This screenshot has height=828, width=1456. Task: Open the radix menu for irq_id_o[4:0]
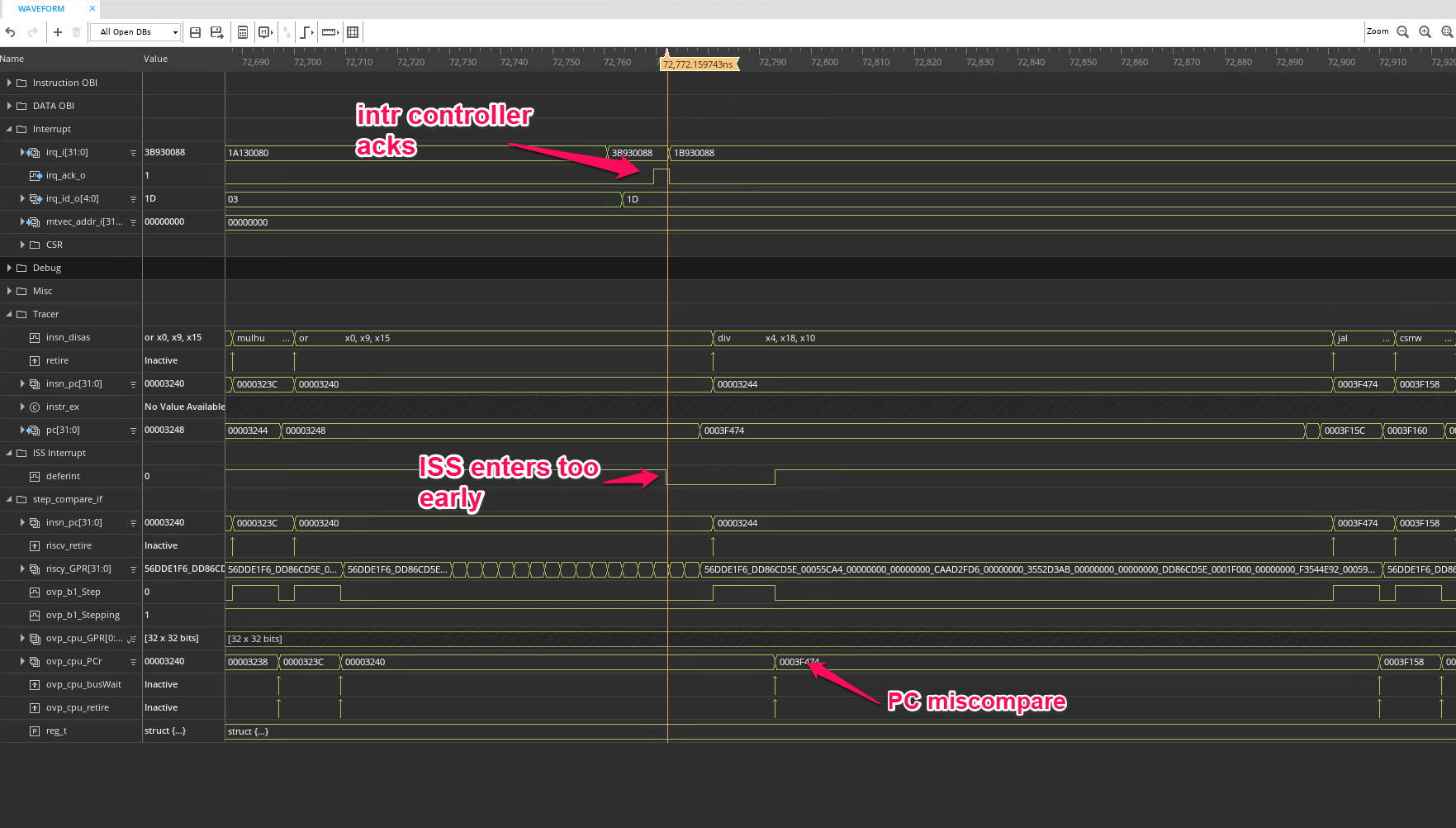[x=132, y=198]
